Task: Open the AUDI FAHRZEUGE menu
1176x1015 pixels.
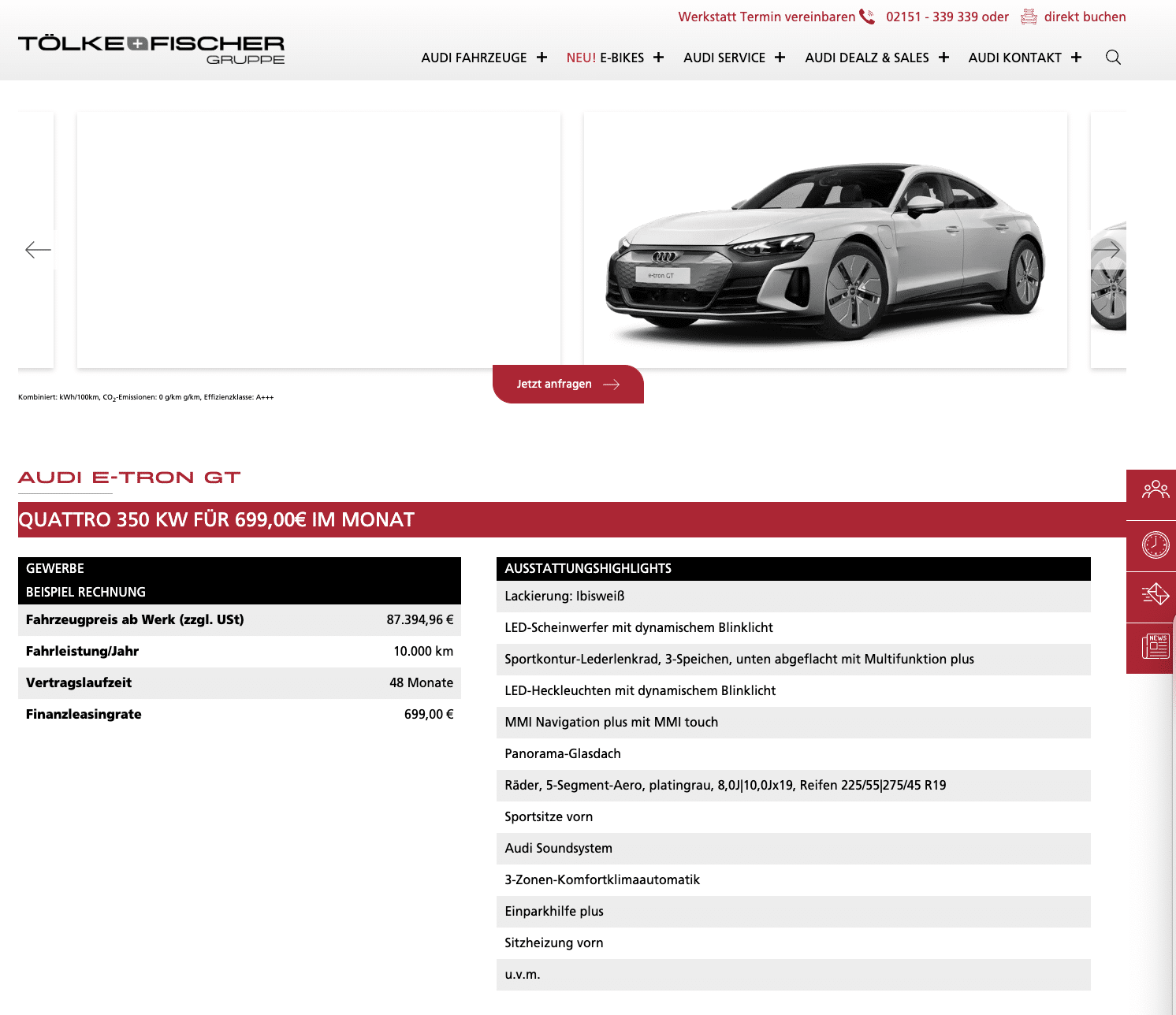Action: [474, 58]
